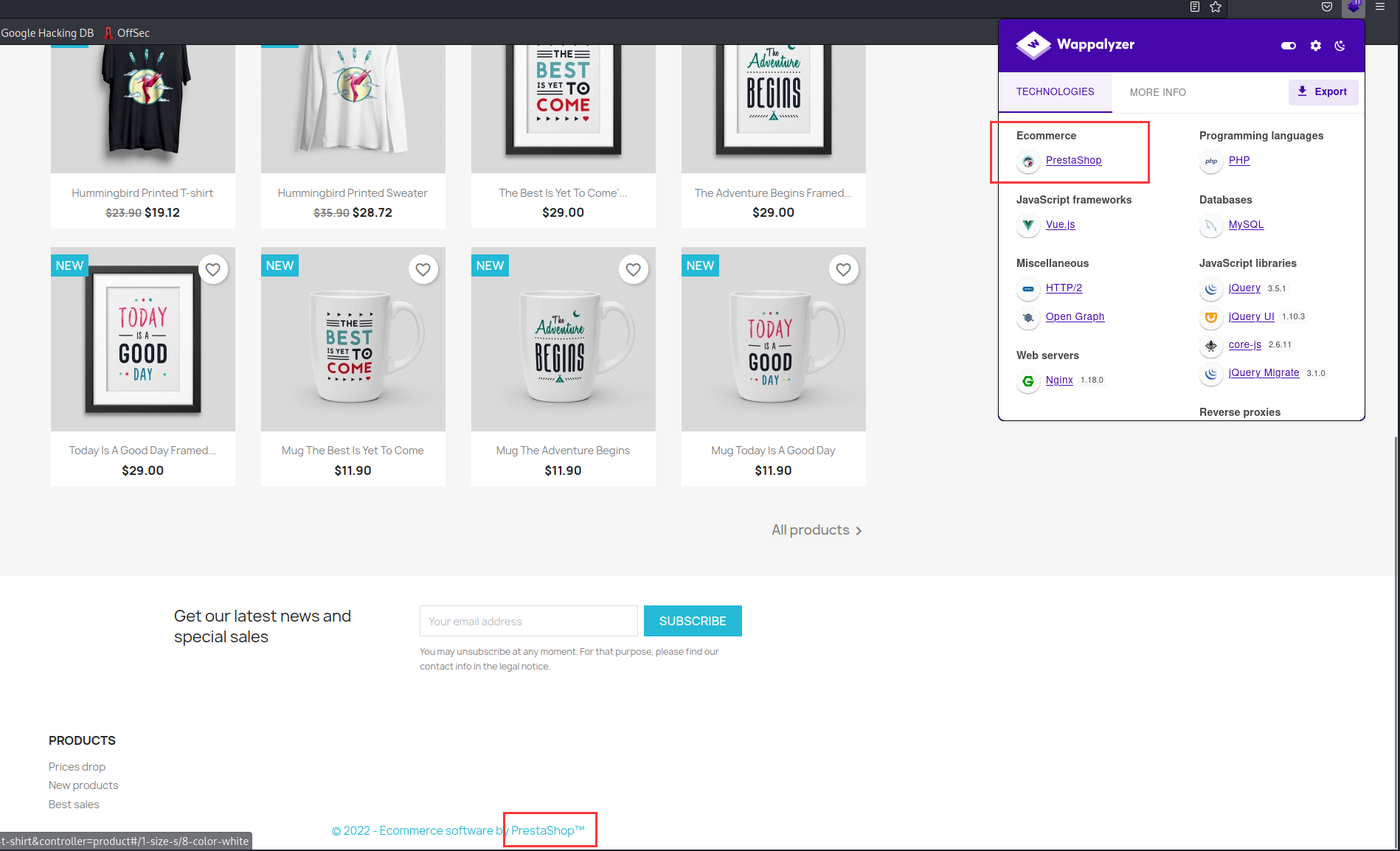This screenshot has width=1400, height=851.
Task: Click heart icon on Mug Today Is A Good Day
Action: (844, 270)
